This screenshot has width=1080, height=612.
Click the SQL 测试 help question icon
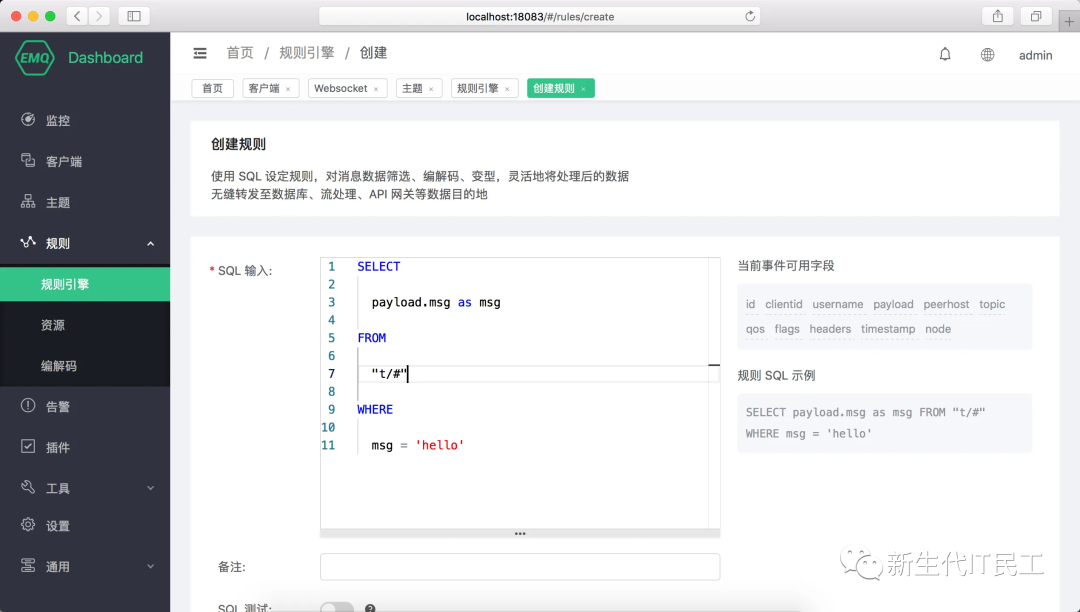tap(370, 608)
